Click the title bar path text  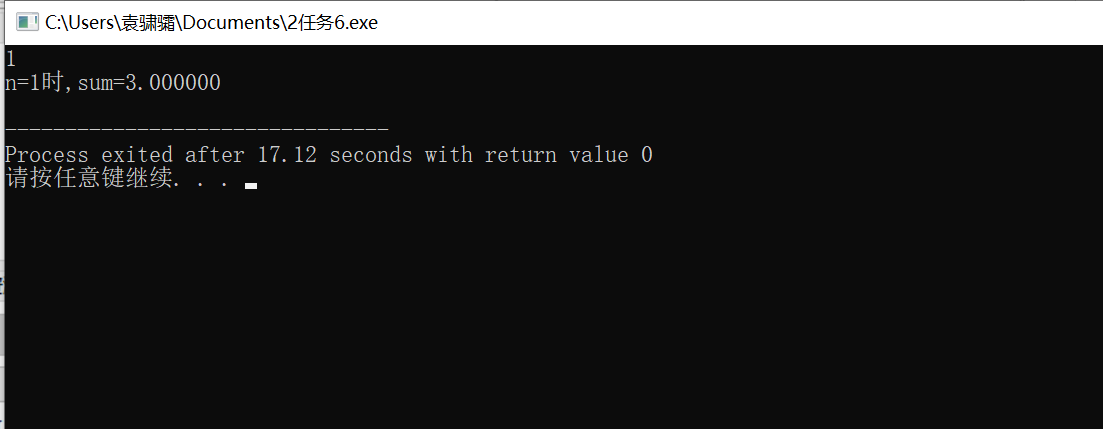211,22
